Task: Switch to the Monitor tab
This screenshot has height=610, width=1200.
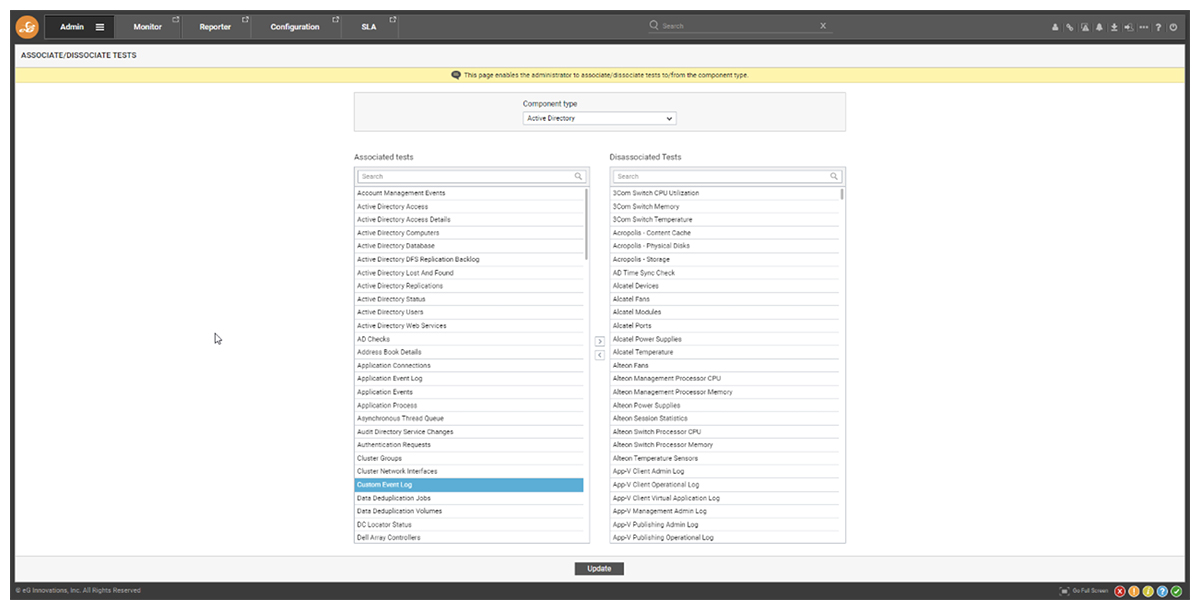Action: coord(147,27)
